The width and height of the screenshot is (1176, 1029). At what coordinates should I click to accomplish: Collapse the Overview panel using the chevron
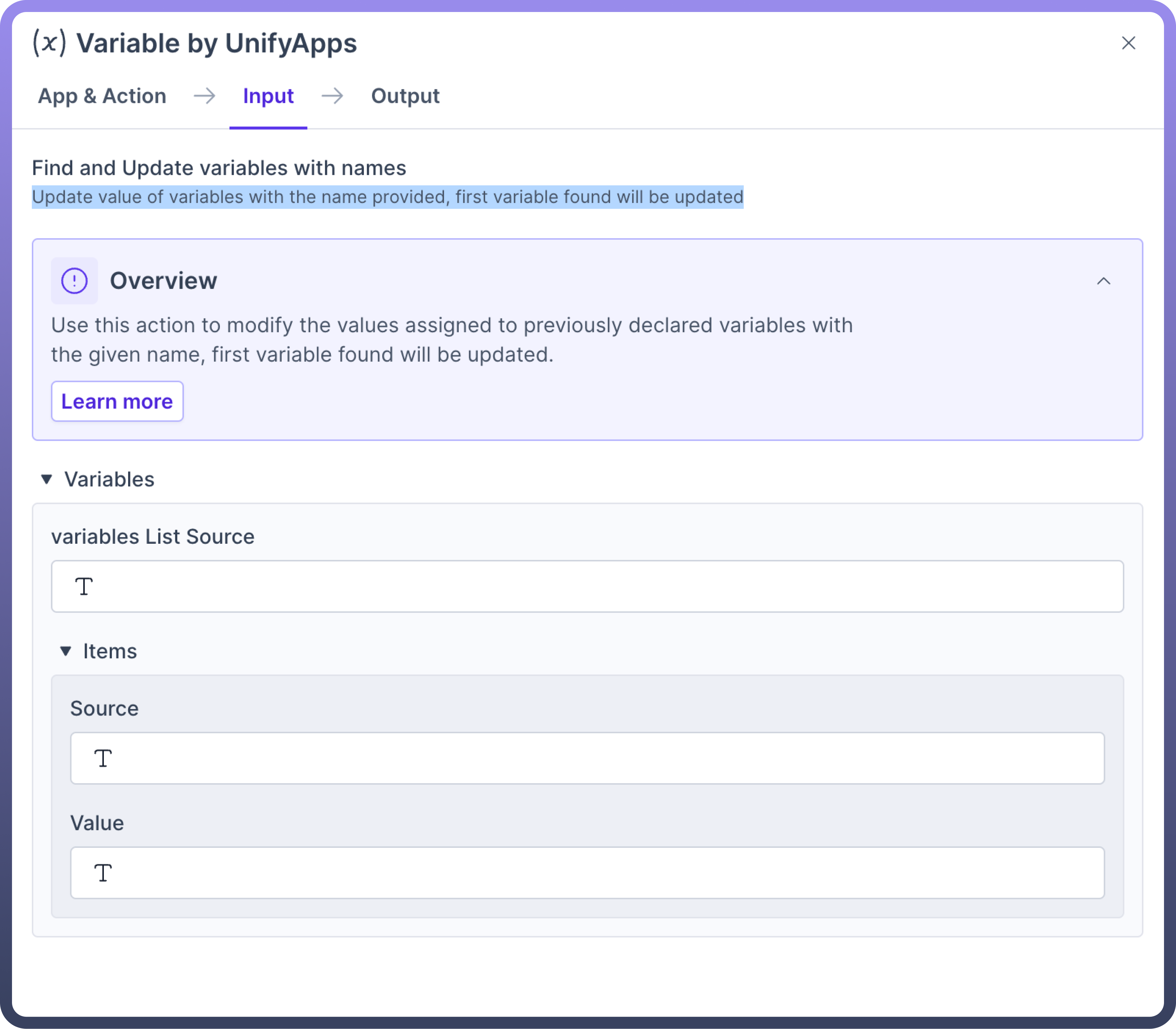pos(1103,281)
